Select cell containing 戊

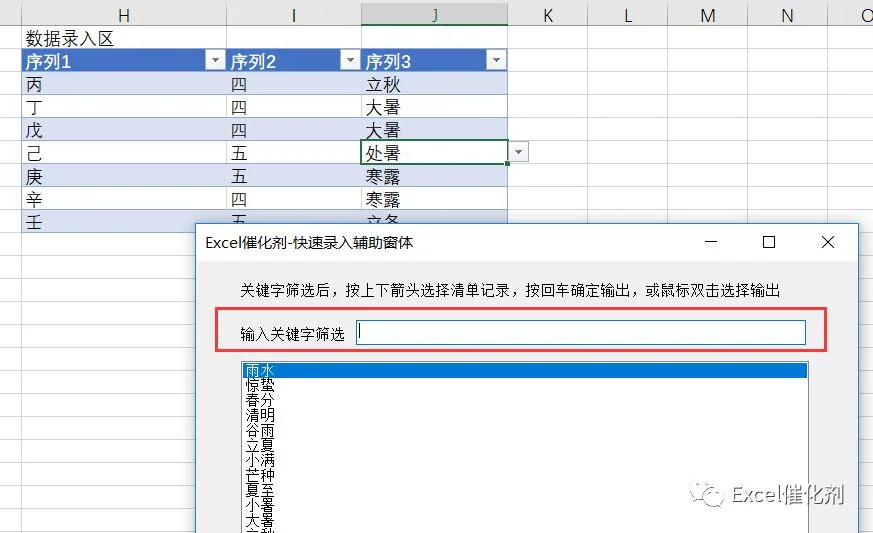point(124,130)
